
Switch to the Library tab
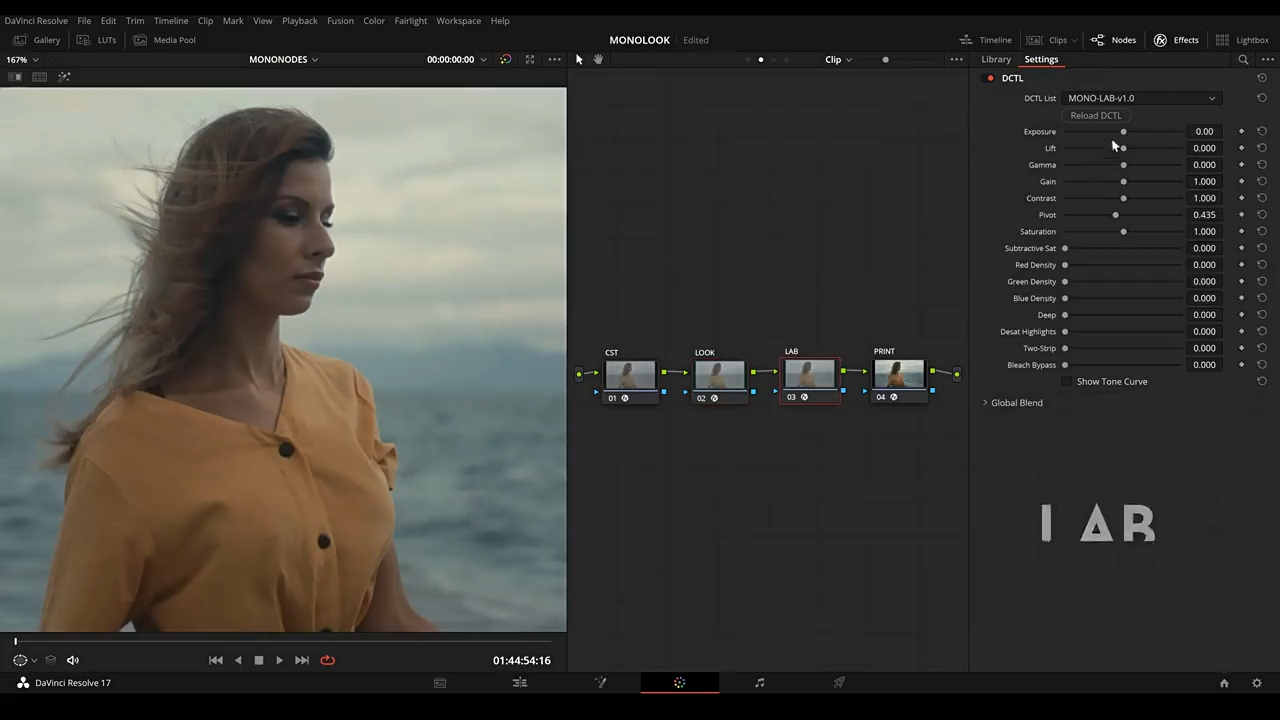996,59
